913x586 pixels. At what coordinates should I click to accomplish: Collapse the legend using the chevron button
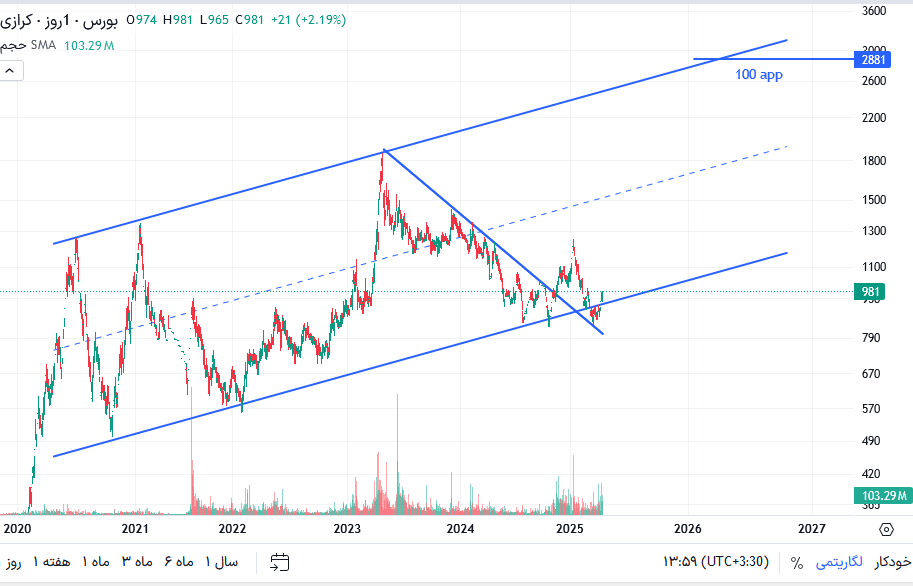click(x=10, y=71)
